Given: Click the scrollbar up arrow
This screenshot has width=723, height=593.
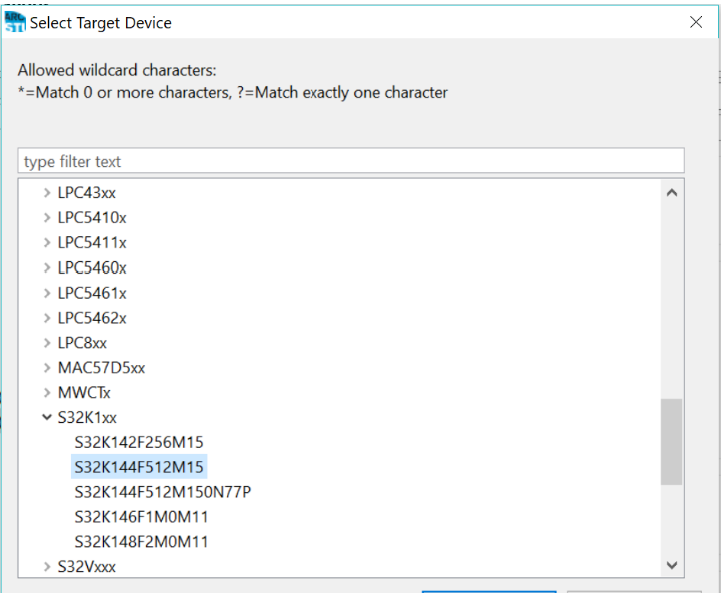Looking at the screenshot, I should tap(671, 192).
